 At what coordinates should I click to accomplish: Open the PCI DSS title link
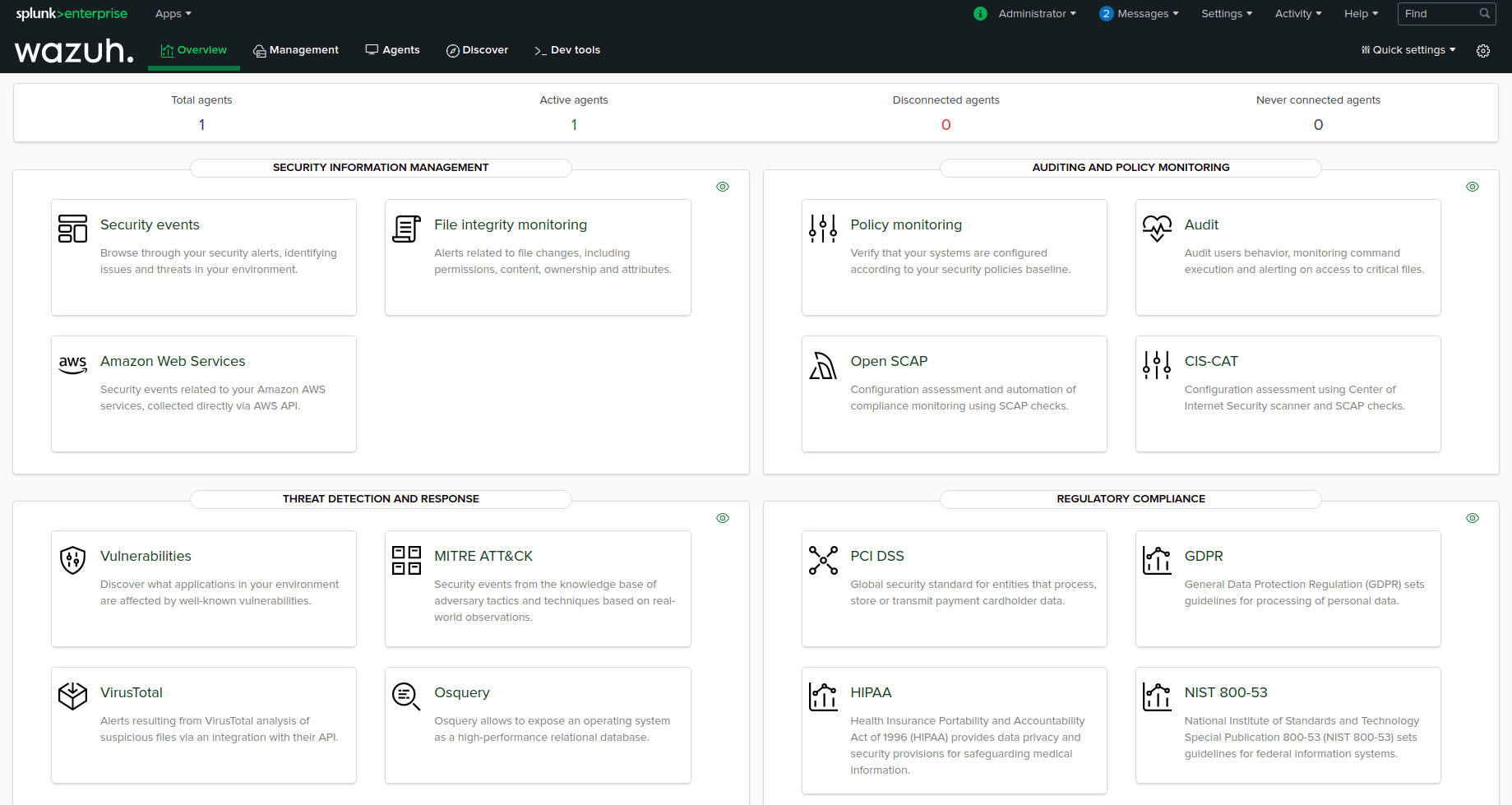pyautogui.click(x=877, y=556)
